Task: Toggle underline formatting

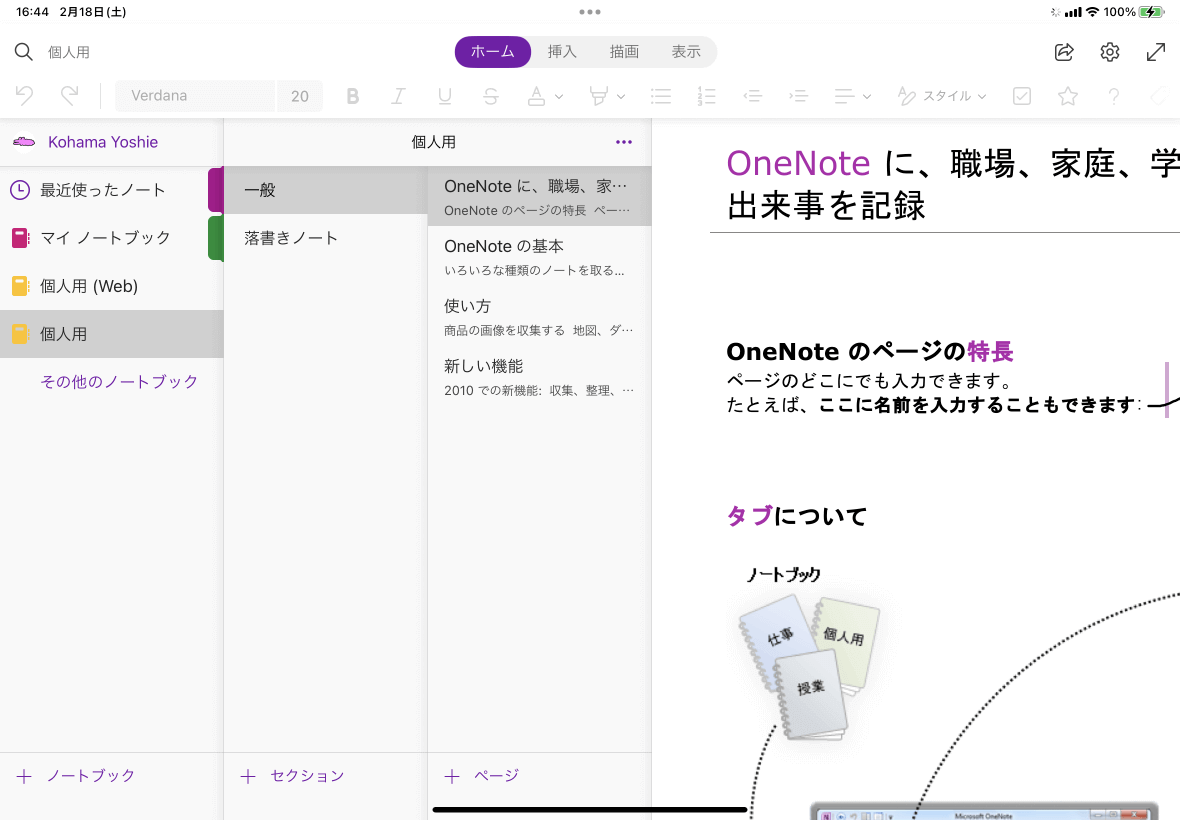Action: [445, 96]
